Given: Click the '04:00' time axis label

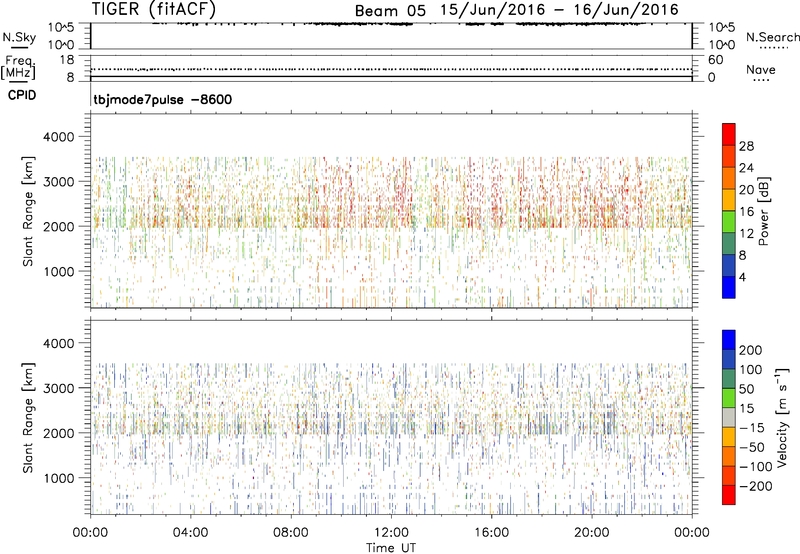Looking at the screenshot, I should coord(190,533).
